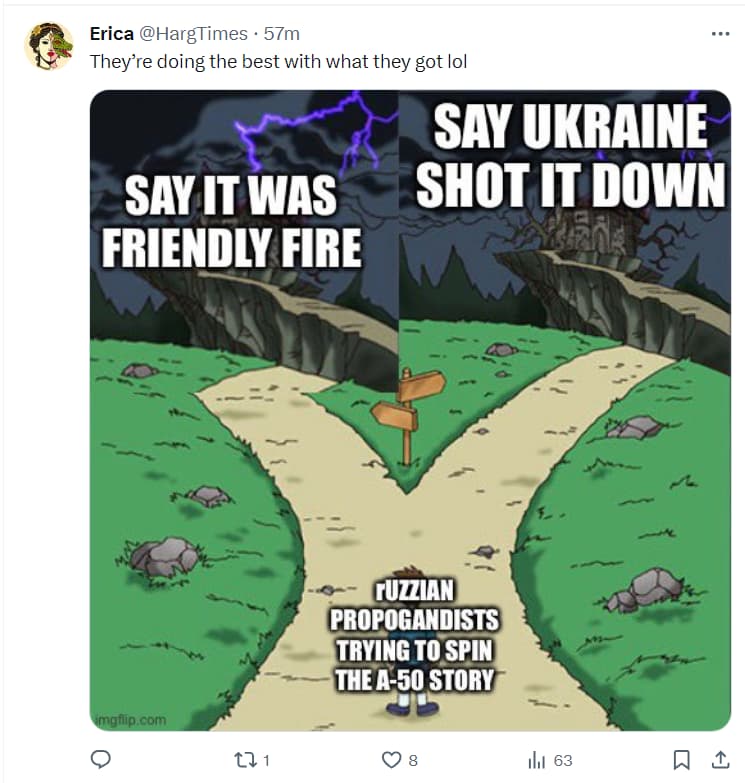Visit the @HargTimes handle link

point(193,34)
